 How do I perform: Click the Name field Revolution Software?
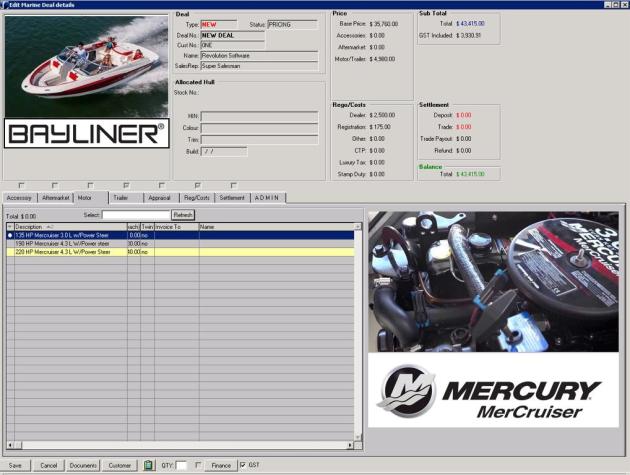click(259, 55)
